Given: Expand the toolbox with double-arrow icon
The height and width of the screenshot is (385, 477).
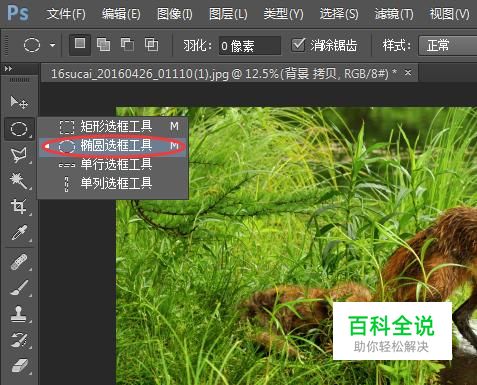Looking at the screenshot, I should tap(9, 69).
